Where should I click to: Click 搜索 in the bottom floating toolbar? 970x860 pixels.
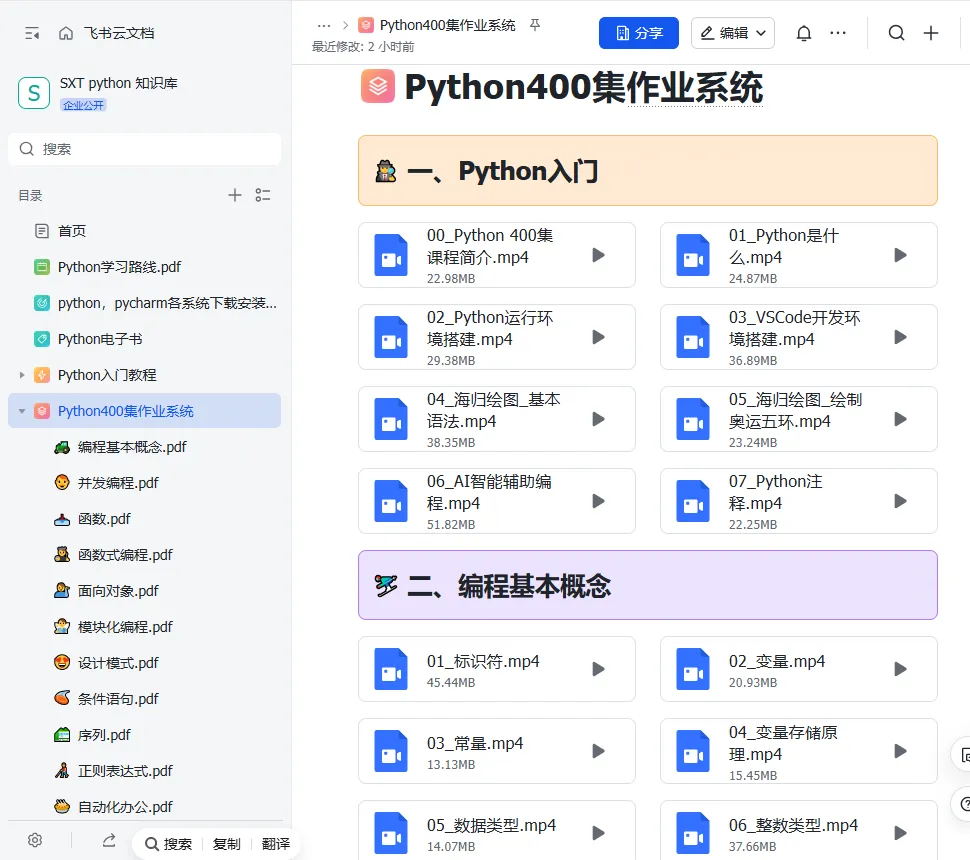tap(168, 844)
